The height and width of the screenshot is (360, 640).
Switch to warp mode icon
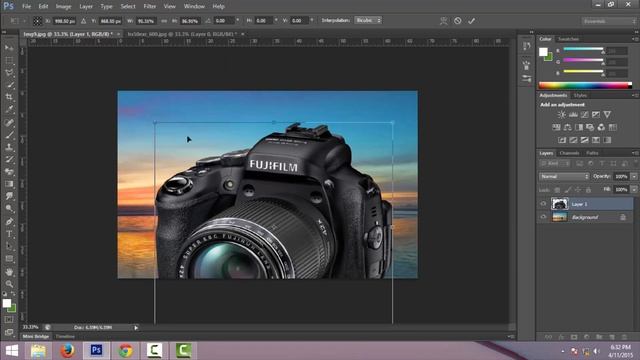coord(444,21)
